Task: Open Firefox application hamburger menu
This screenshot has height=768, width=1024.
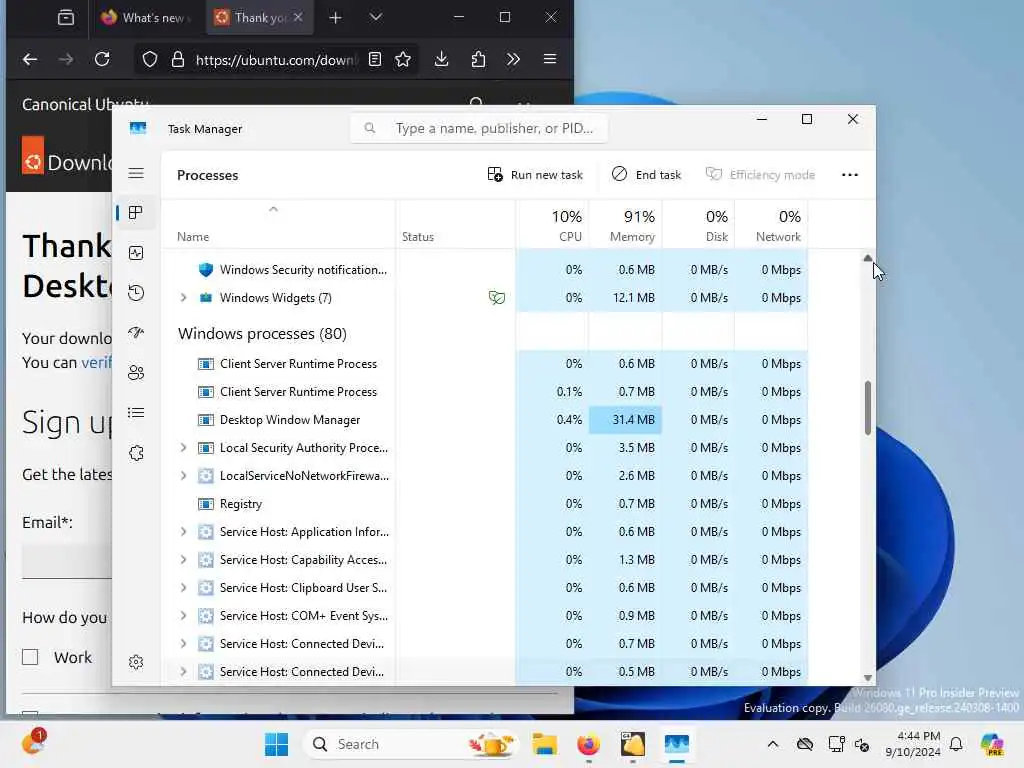Action: click(x=550, y=59)
